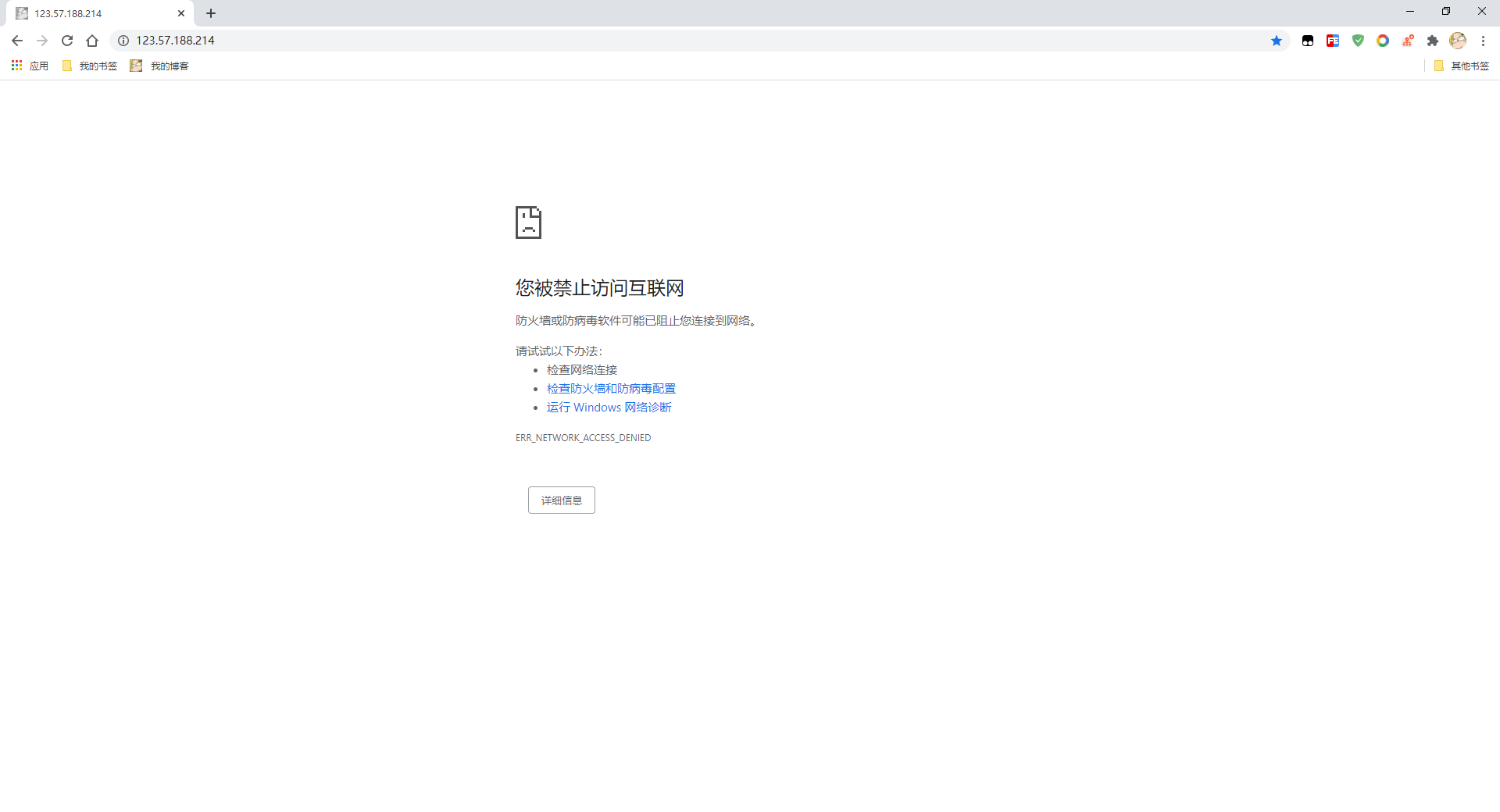Reload the page
Screen dimensions: 1500x812
67,41
